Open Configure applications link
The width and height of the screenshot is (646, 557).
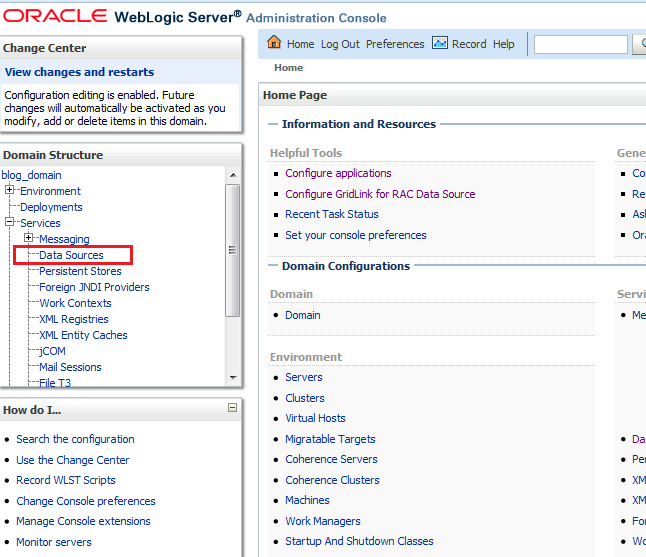[338, 173]
